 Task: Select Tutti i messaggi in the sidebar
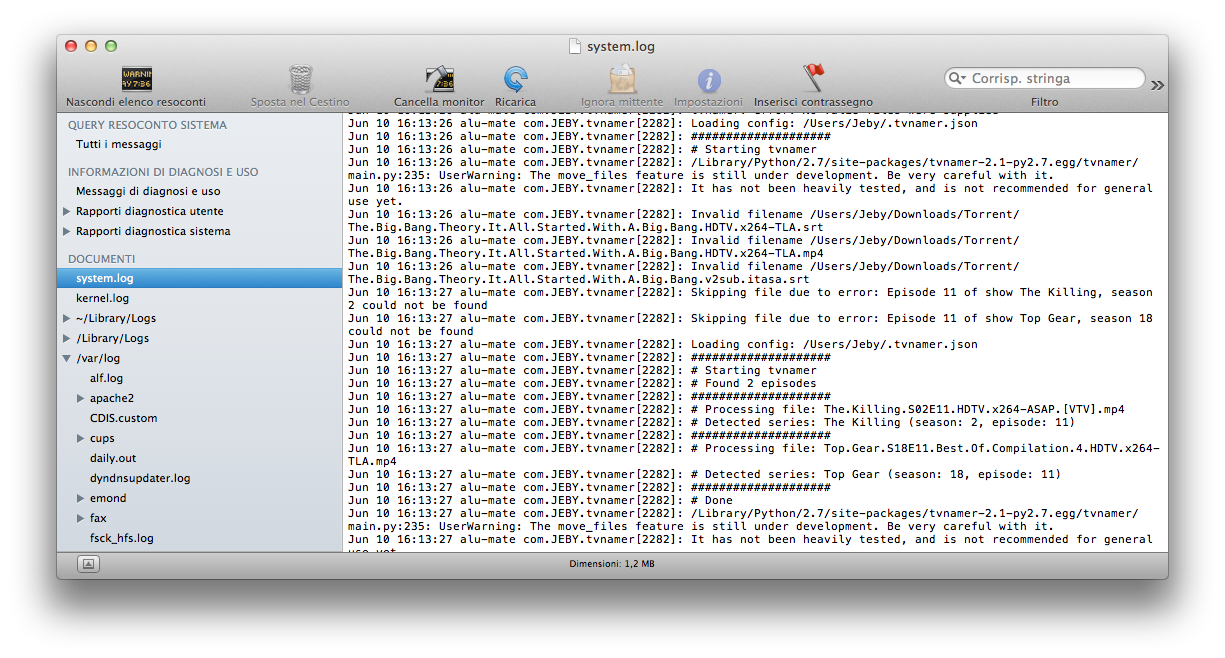click(119, 144)
